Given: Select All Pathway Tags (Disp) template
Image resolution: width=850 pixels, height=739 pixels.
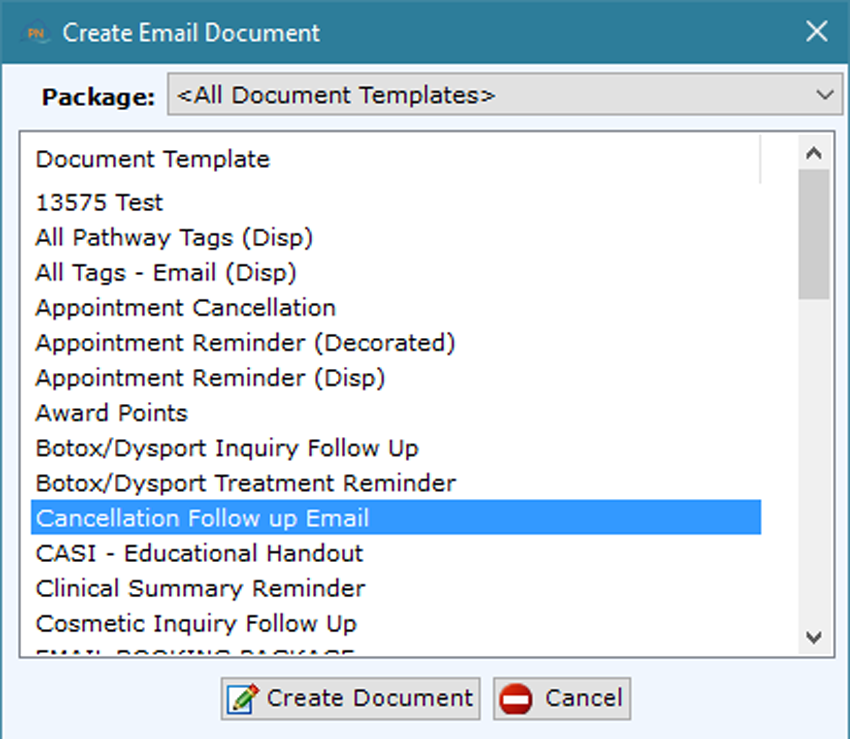Looking at the screenshot, I should point(174,238).
